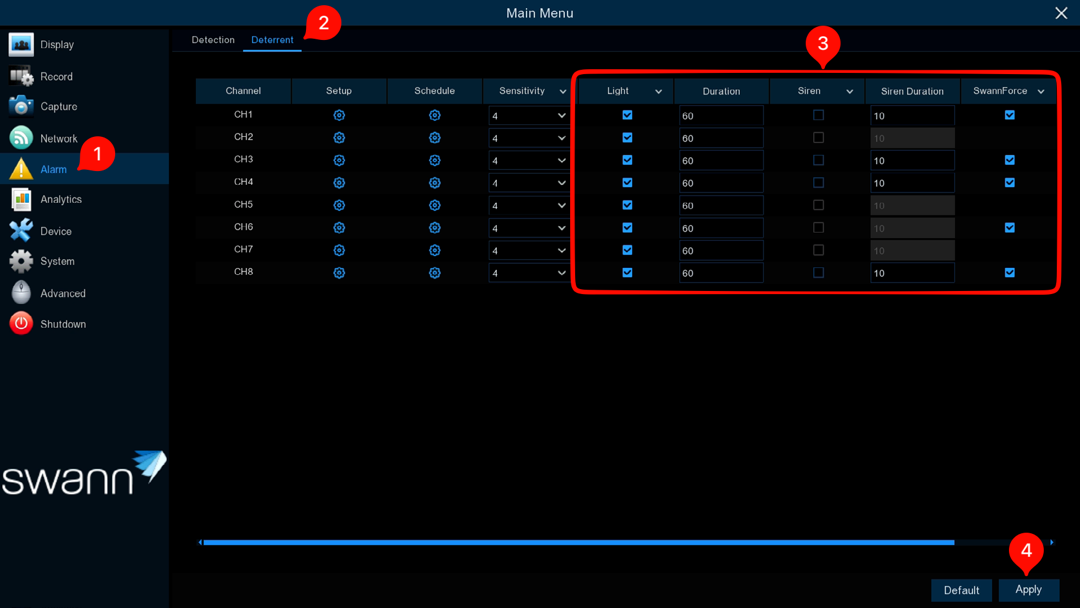Open CH7 Schedule gear icon

pos(435,250)
